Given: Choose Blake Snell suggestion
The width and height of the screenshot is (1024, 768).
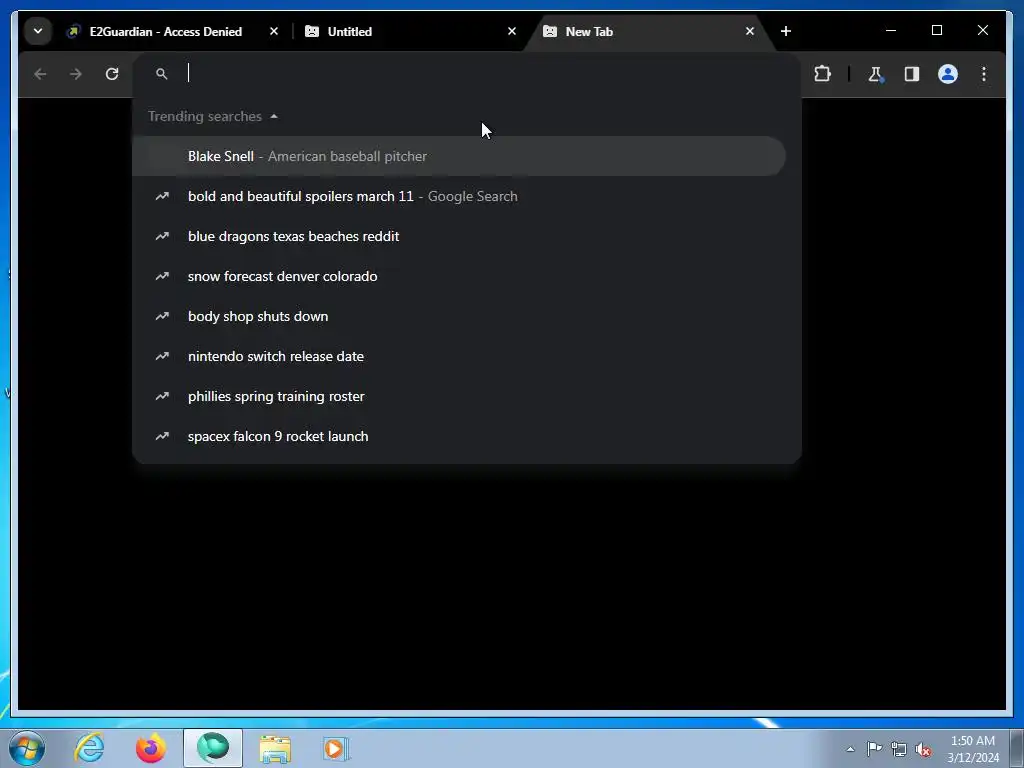Looking at the screenshot, I should [x=458, y=156].
